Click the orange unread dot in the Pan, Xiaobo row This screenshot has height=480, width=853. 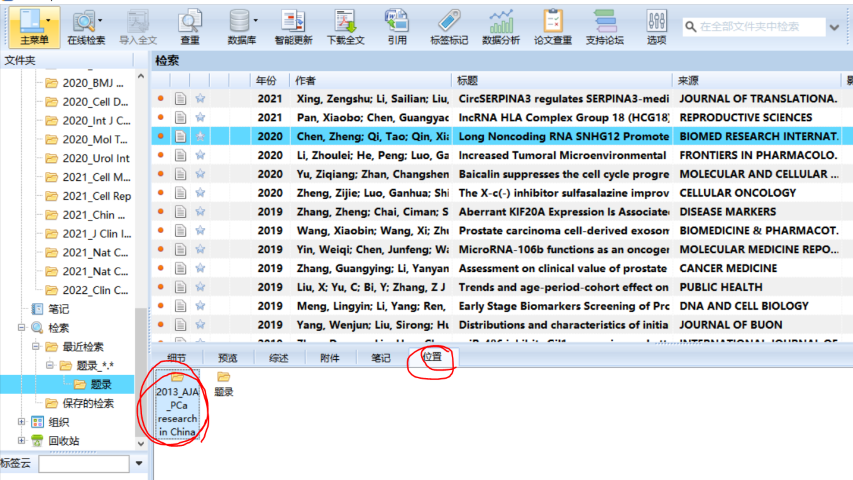160,118
